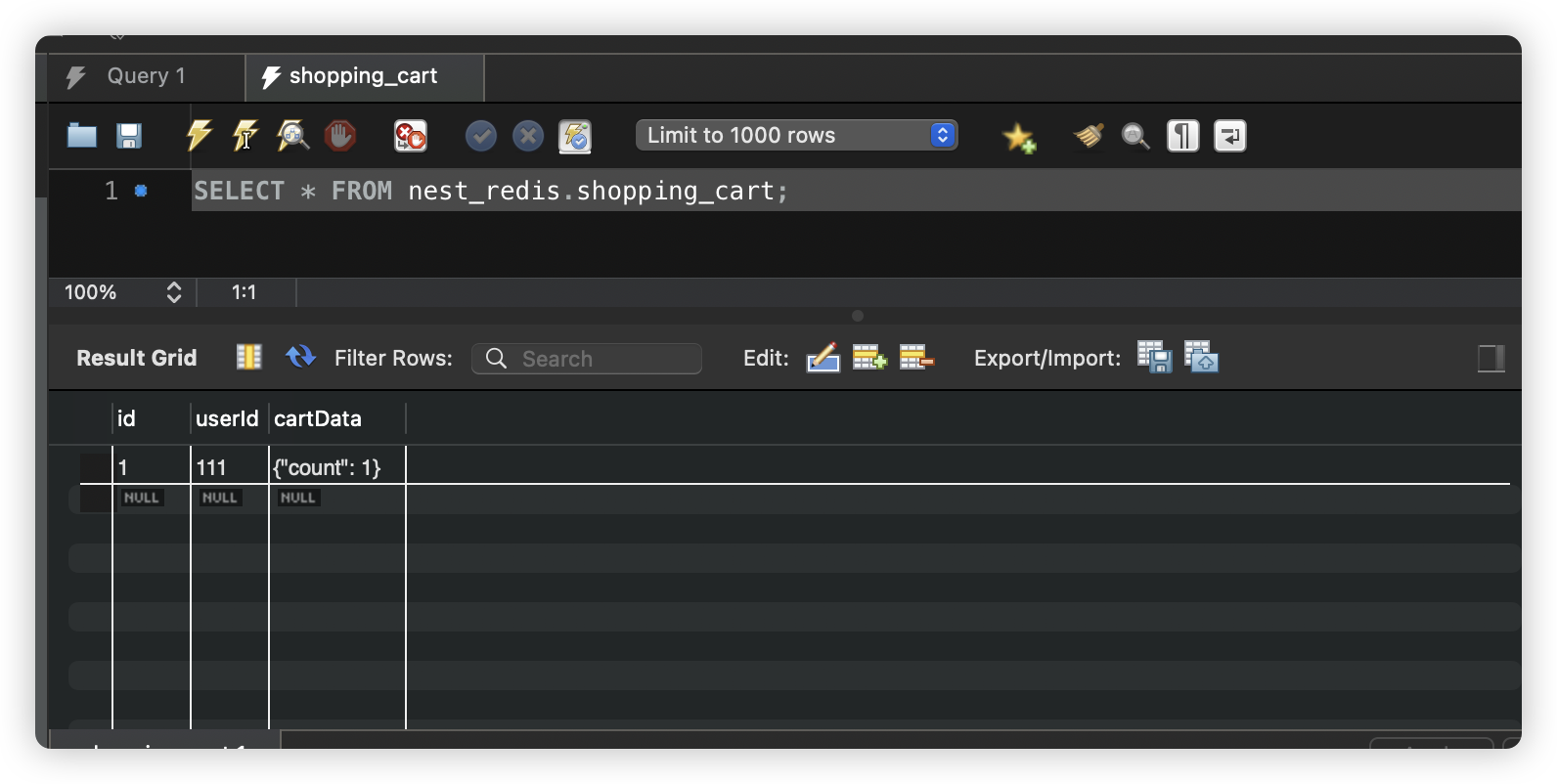Open a SQL script file
The width and height of the screenshot is (1557, 784).
(x=81, y=136)
